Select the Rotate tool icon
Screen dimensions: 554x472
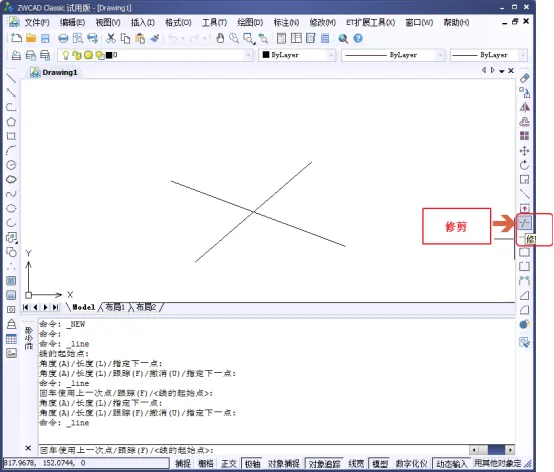525,165
